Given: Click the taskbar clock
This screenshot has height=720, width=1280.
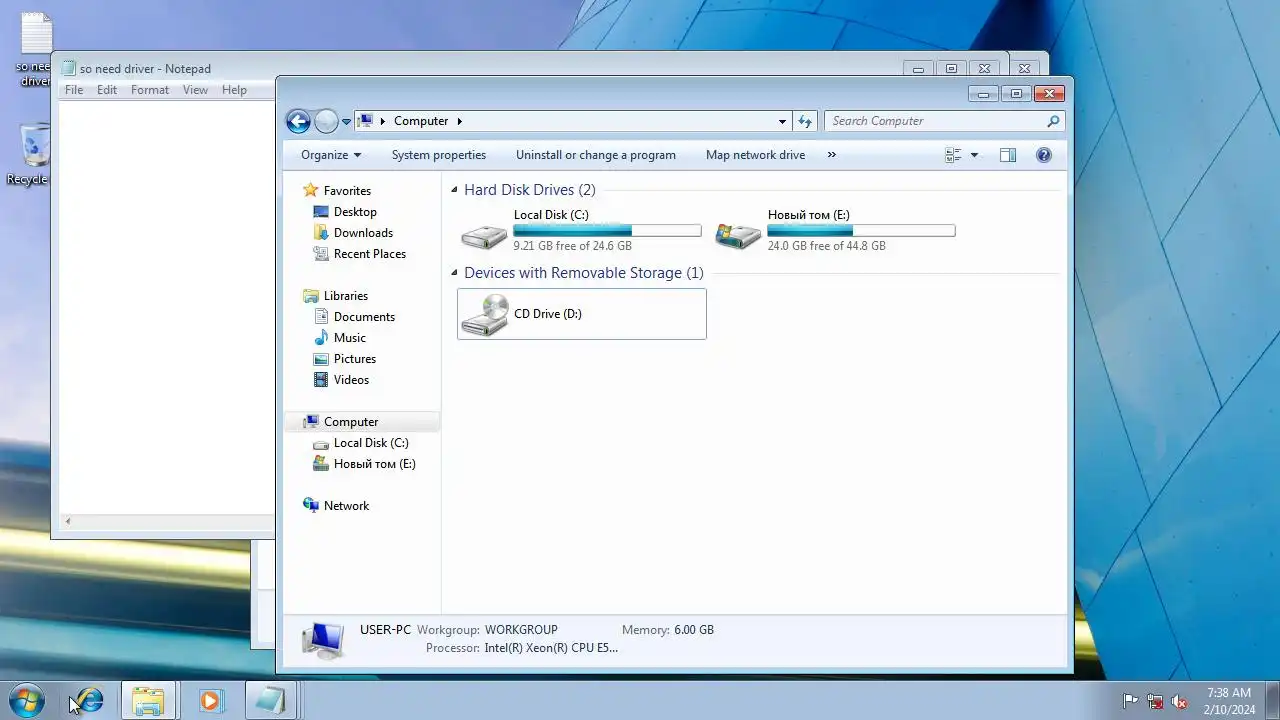Looking at the screenshot, I should point(1229,701).
